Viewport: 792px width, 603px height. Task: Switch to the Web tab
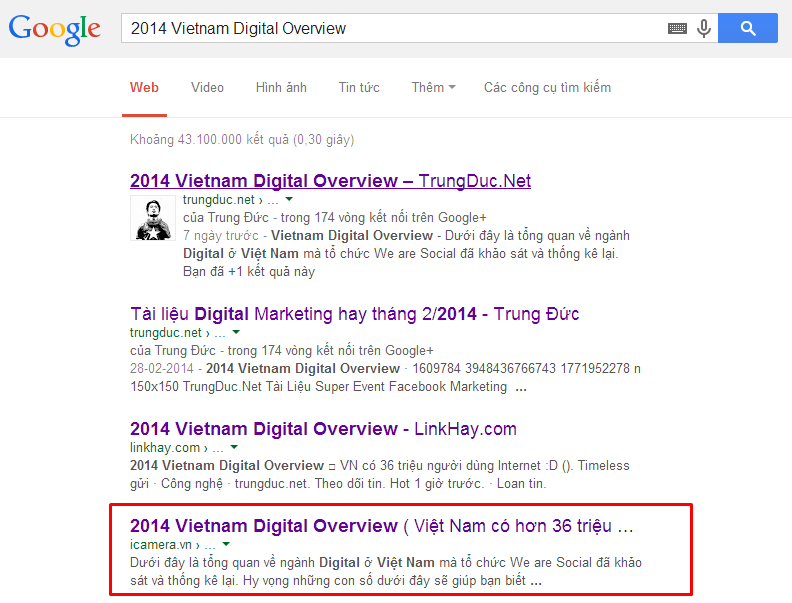coord(144,87)
